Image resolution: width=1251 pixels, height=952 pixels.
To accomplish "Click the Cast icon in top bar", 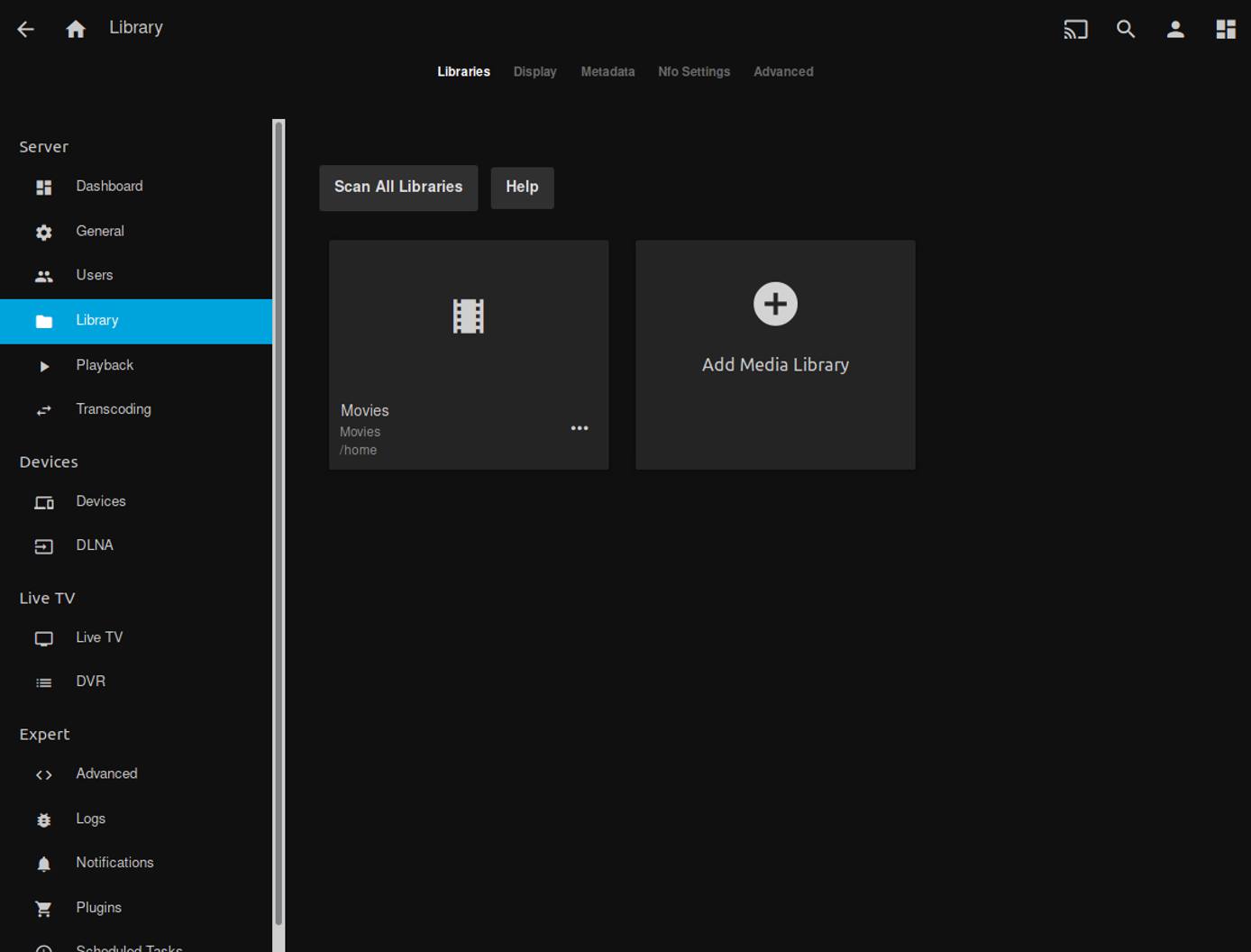I will tap(1074, 29).
